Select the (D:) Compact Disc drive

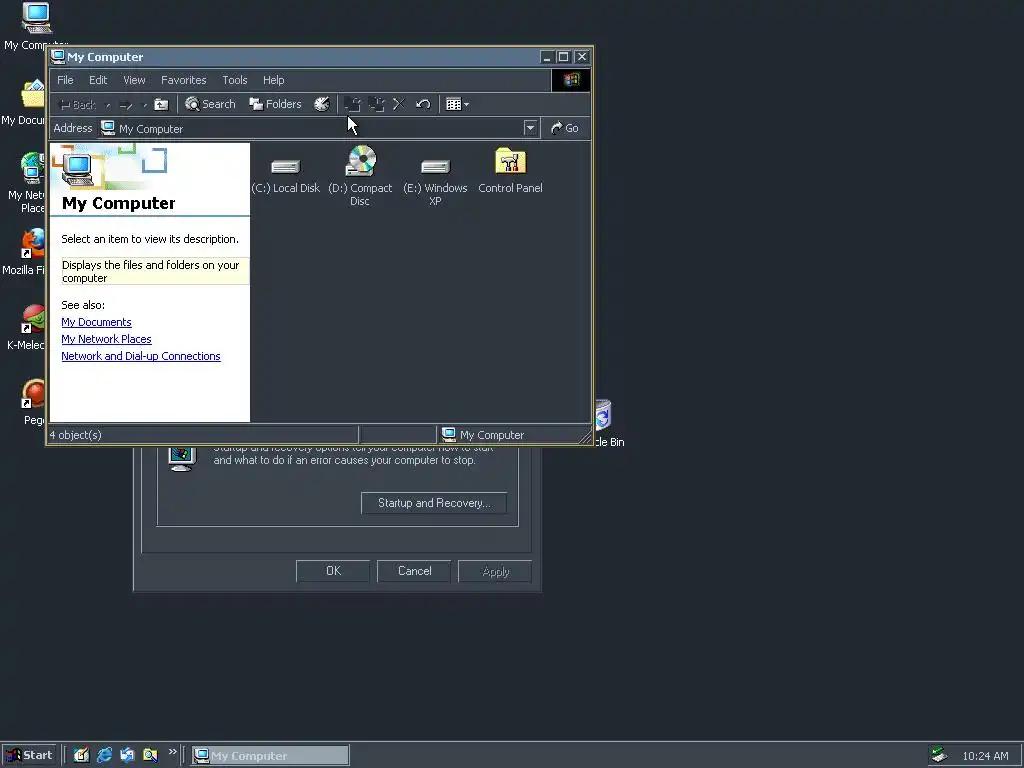click(x=360, y=176)
